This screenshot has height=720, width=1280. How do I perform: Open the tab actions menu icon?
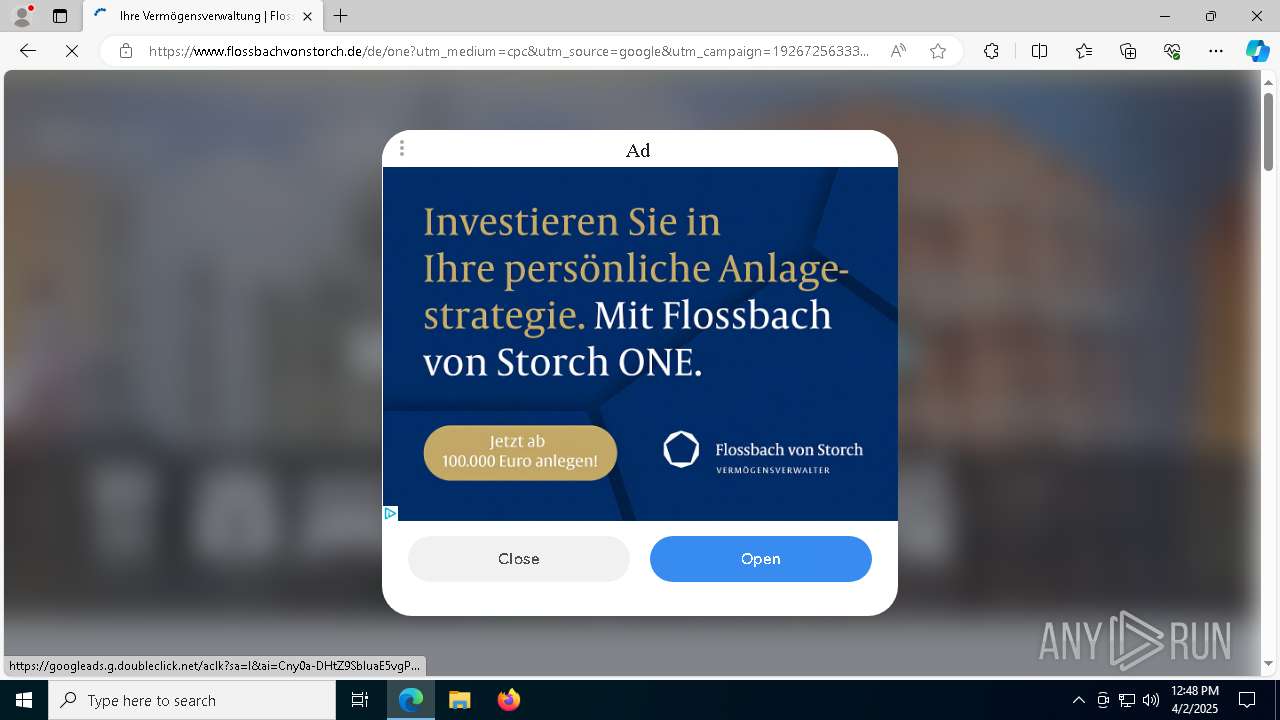coord(60,16)
